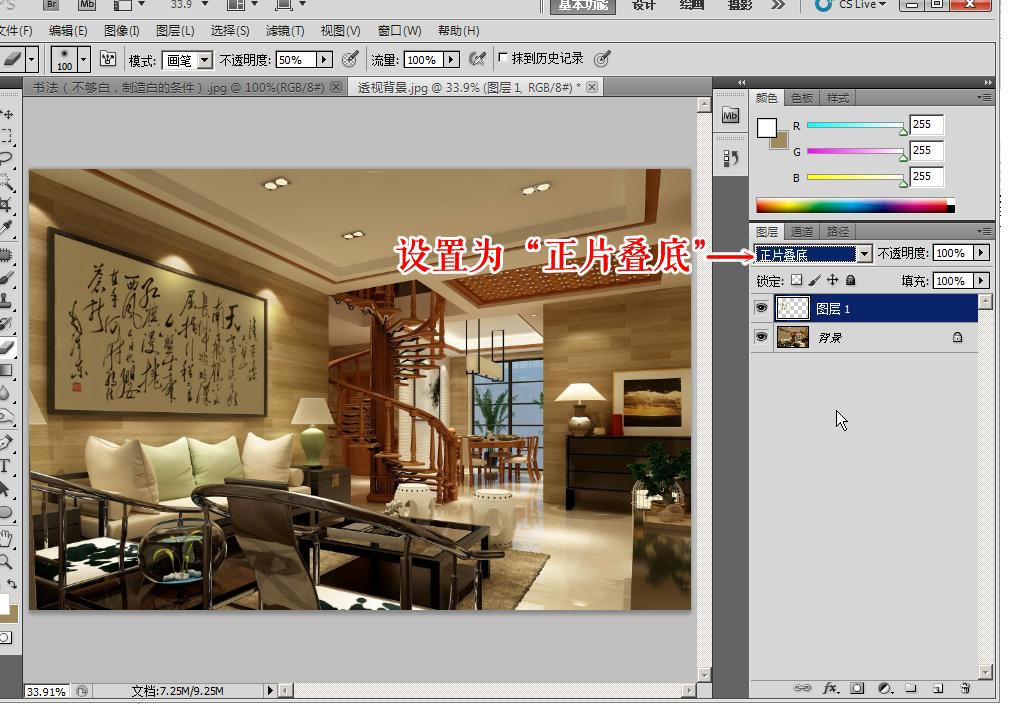The image size is (1020, 718).
Task: Click the Create a new layer icon
Action: (x=939, y=690)
